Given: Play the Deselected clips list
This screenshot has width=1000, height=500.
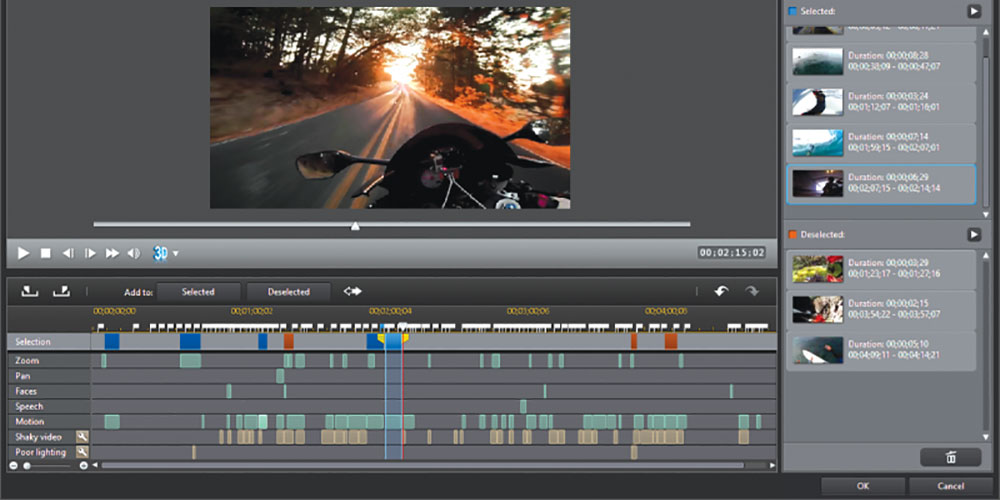Looking at the screenshot, I should tap(974, 234).
